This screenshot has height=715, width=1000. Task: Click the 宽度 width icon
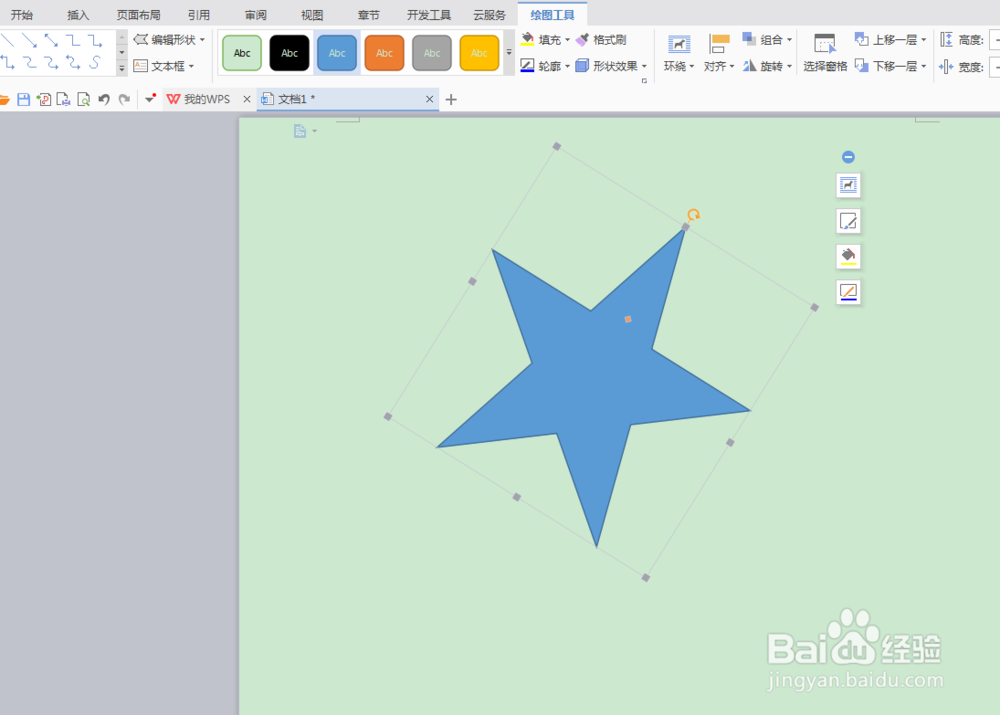(946, 66)
